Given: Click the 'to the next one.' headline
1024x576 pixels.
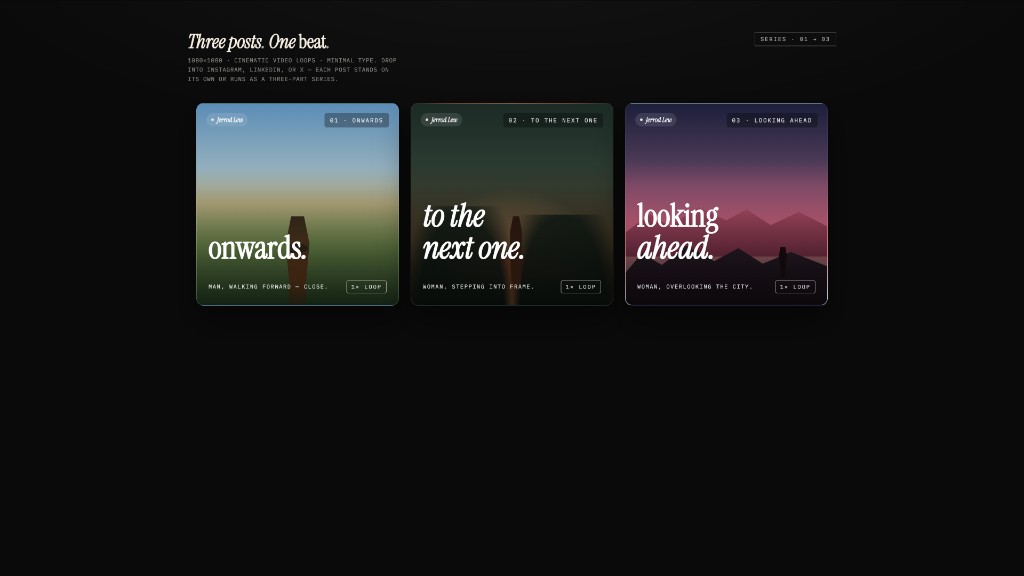Looking at the screenshot, I should click(472, 233).
